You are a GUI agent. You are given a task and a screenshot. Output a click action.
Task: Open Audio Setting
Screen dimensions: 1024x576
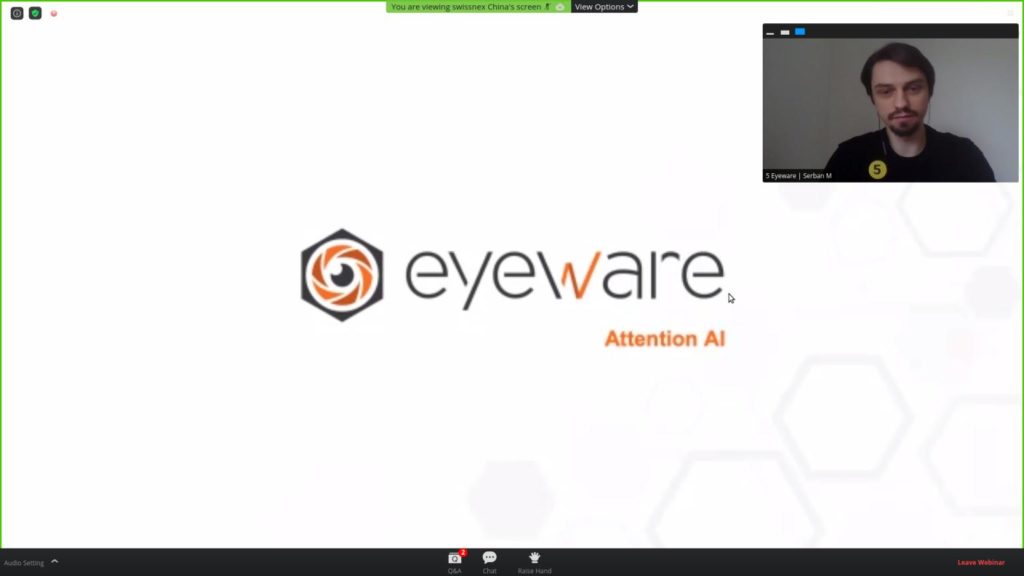pos(24,562)
